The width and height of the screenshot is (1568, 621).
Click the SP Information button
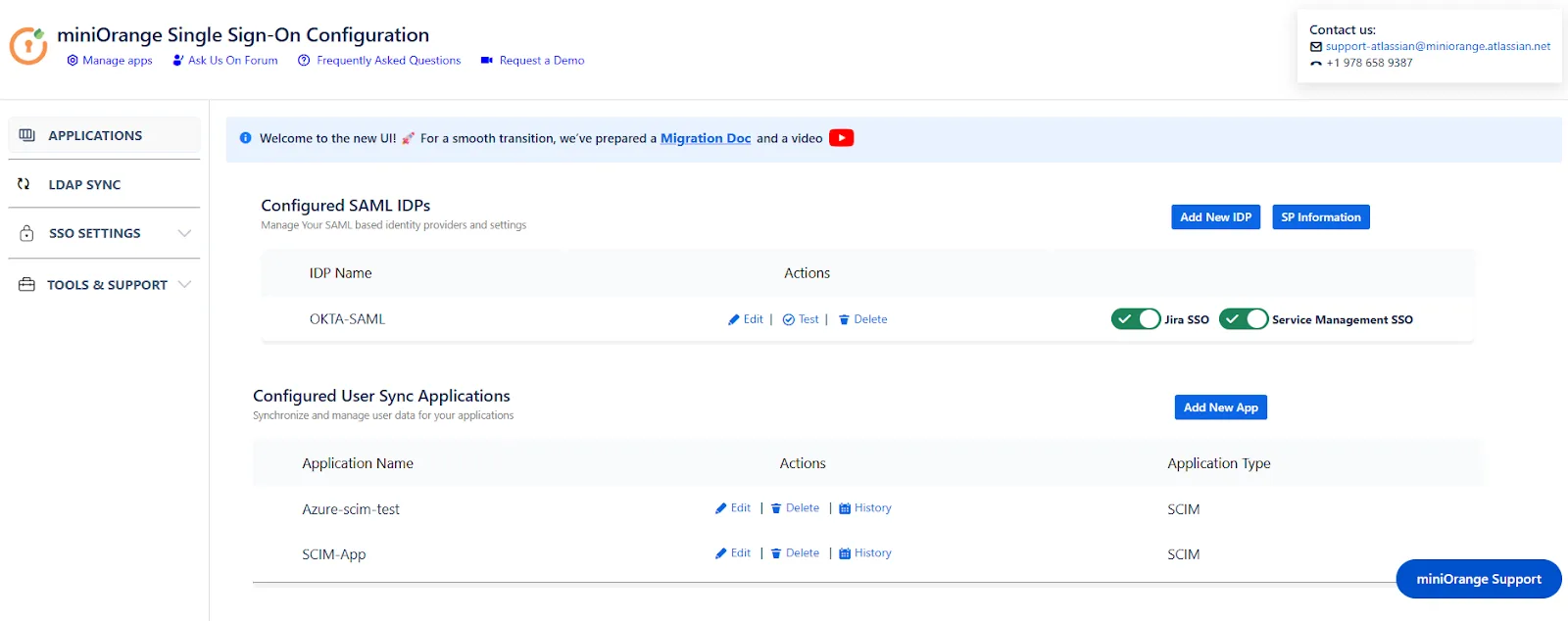[1321, 217]
